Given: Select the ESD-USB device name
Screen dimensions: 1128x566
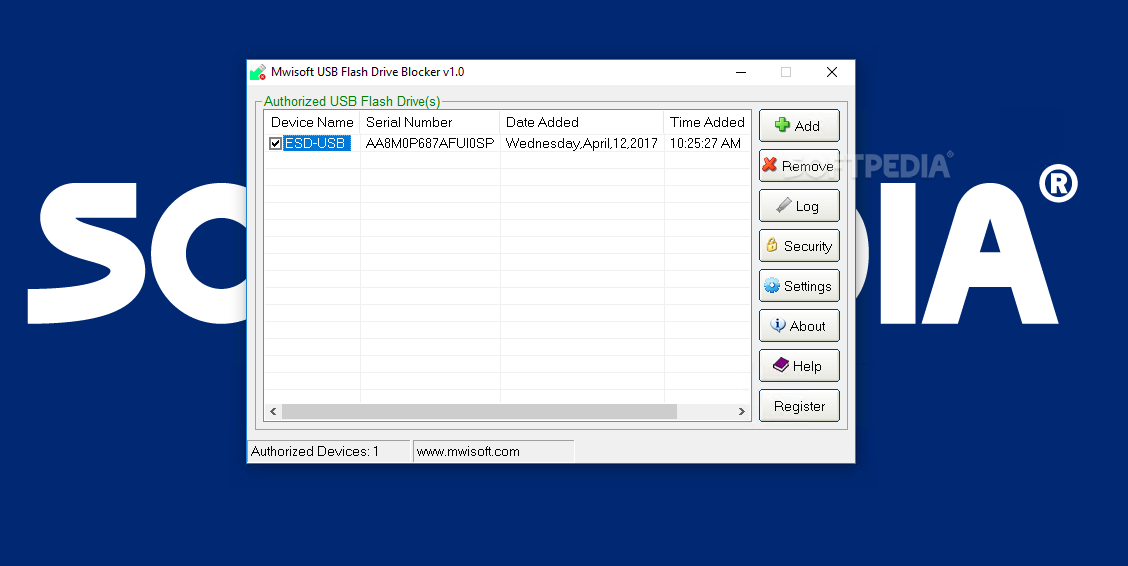Looking at the screenshot, I should coord(316,143).
